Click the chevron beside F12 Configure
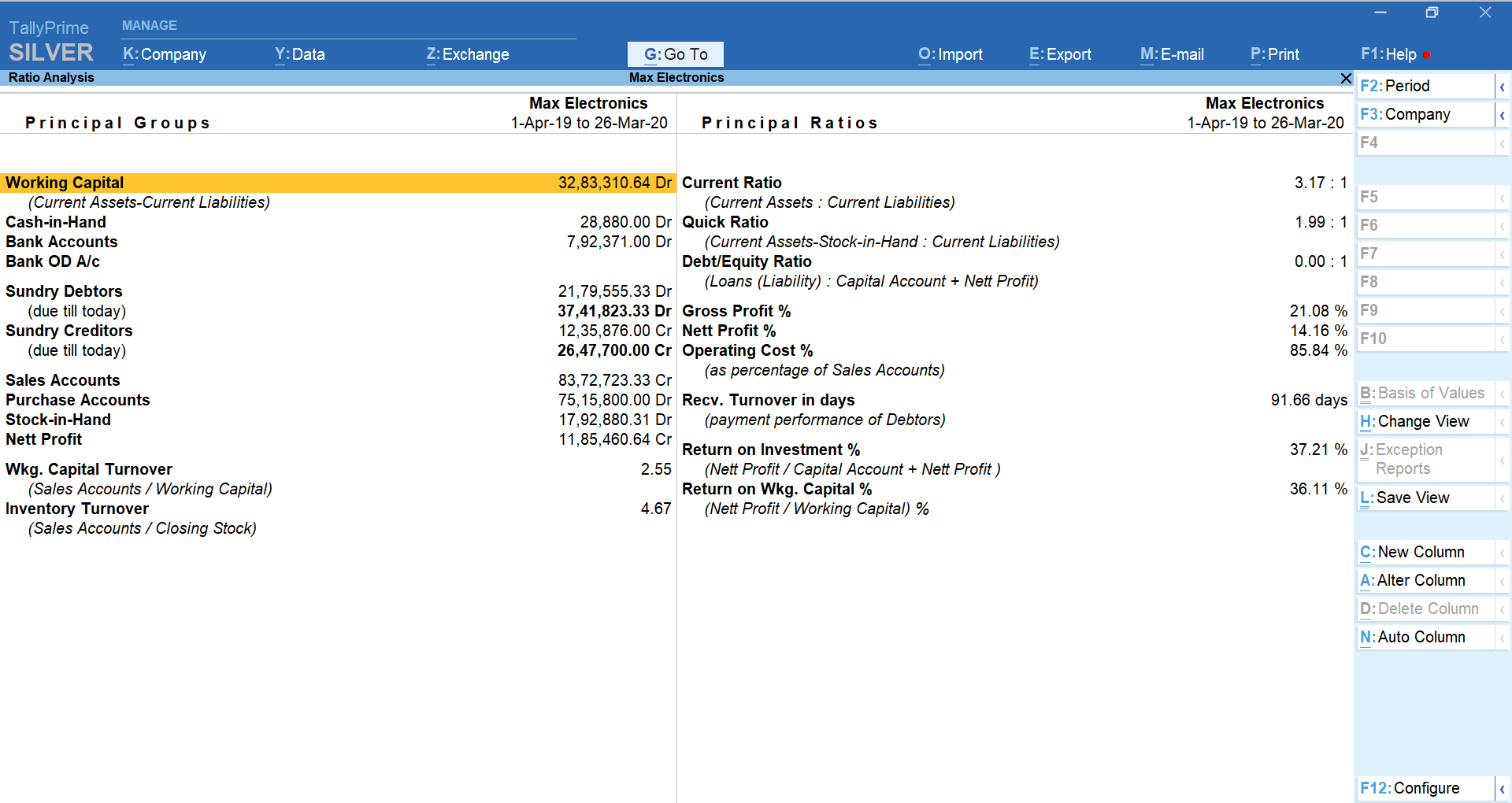 [x=1503, y=789]
